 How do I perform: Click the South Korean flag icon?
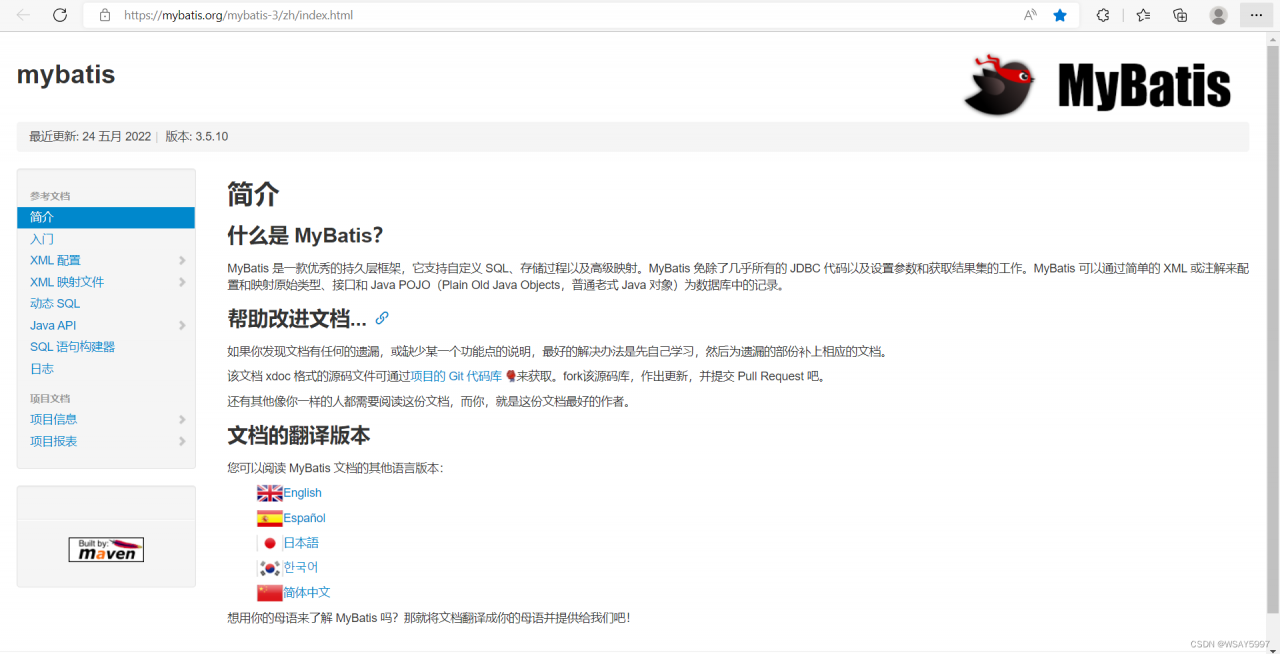click(269, 567)
